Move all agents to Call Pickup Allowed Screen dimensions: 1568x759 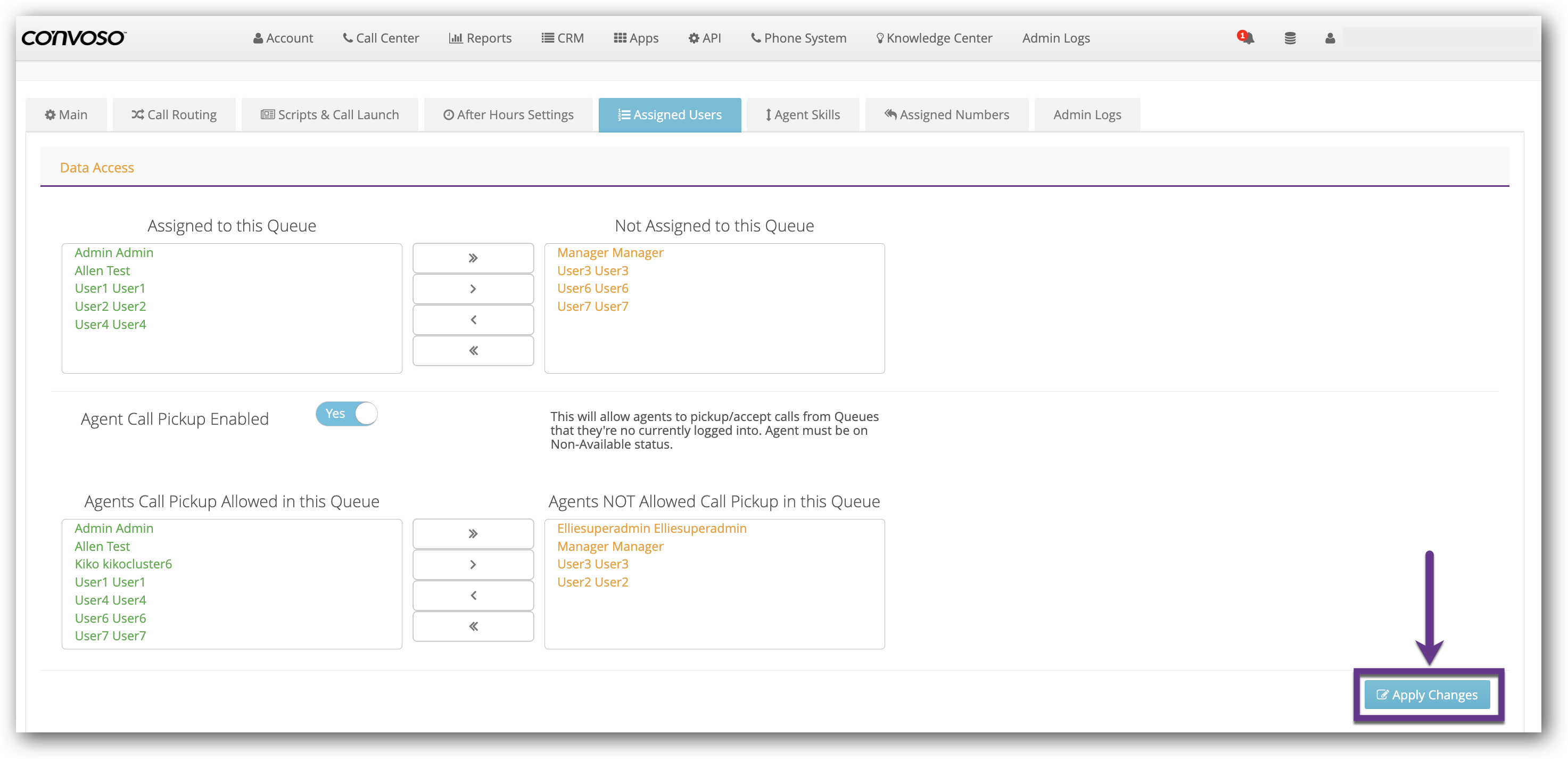click(x=473, y=627)
